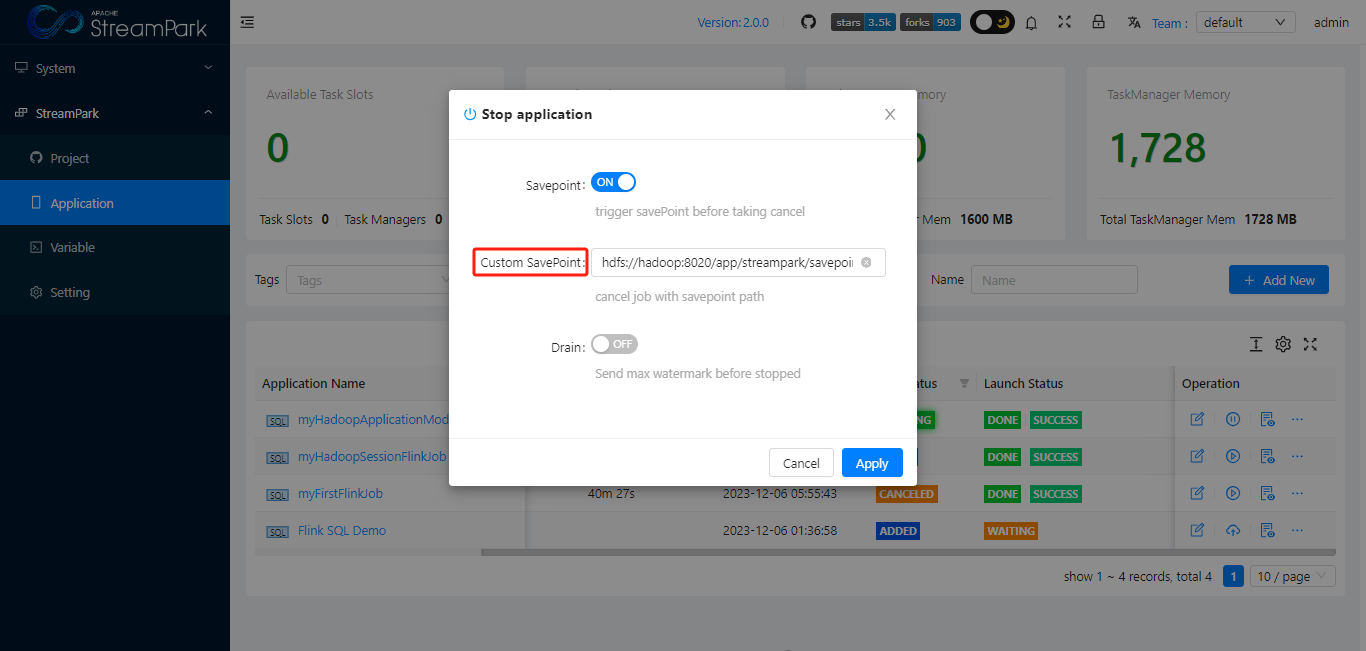View logs of myFirstFlinkJob
The width and height of the screenshot is (1366, 651).
point(1267,493)
